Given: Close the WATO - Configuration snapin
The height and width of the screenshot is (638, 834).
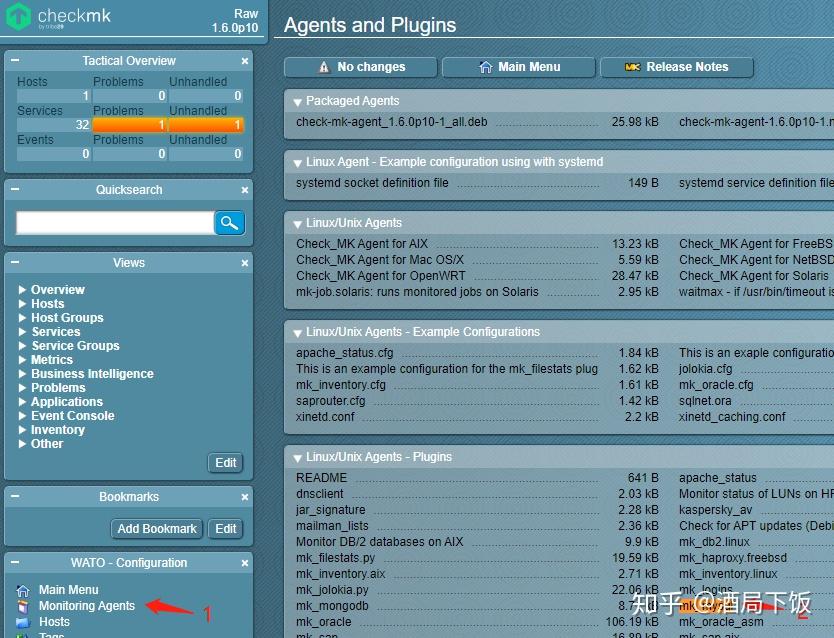Looking at the screenshot, I should [245, 563].
